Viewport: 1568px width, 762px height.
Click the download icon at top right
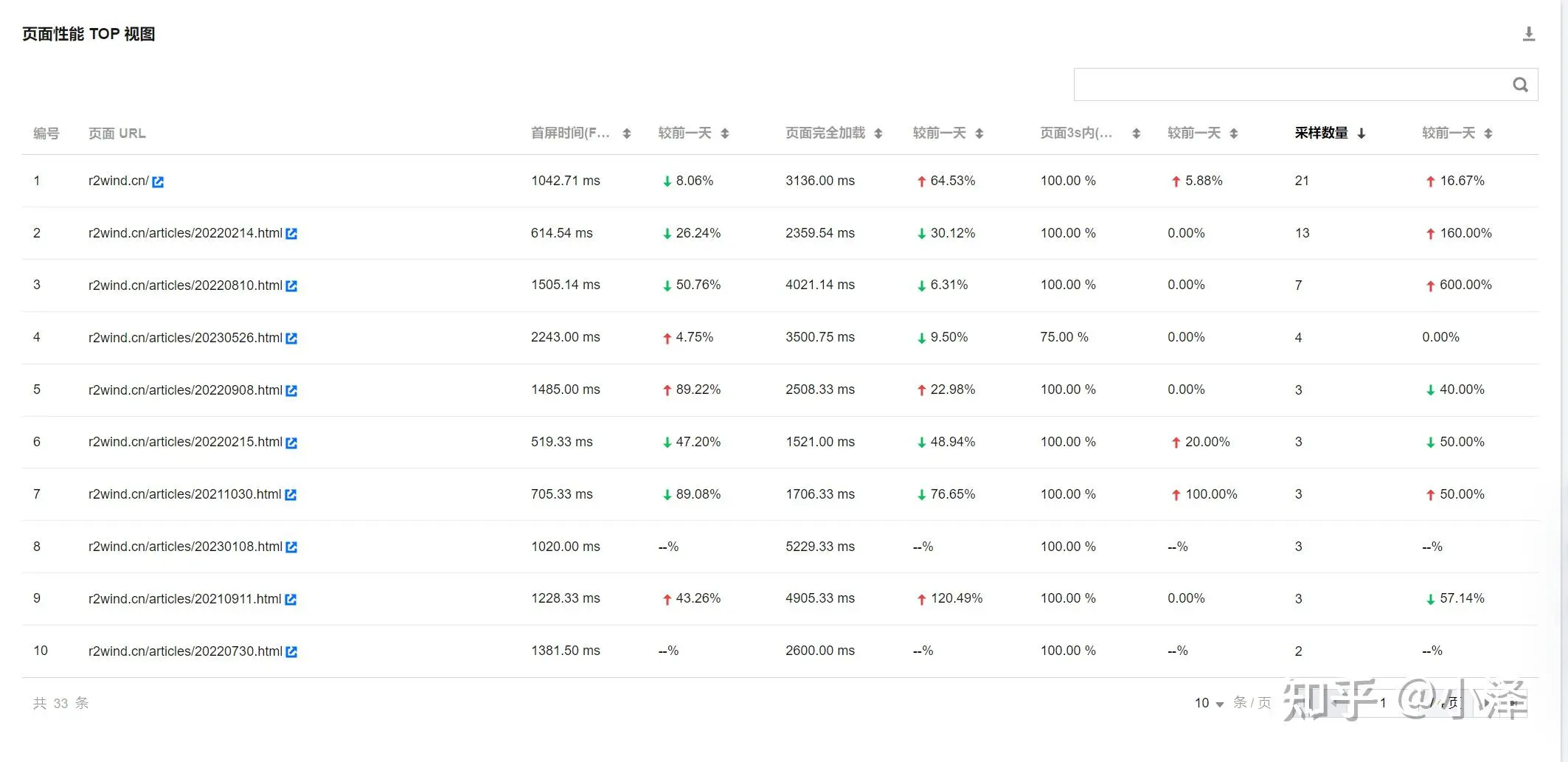click(1529, 34)
